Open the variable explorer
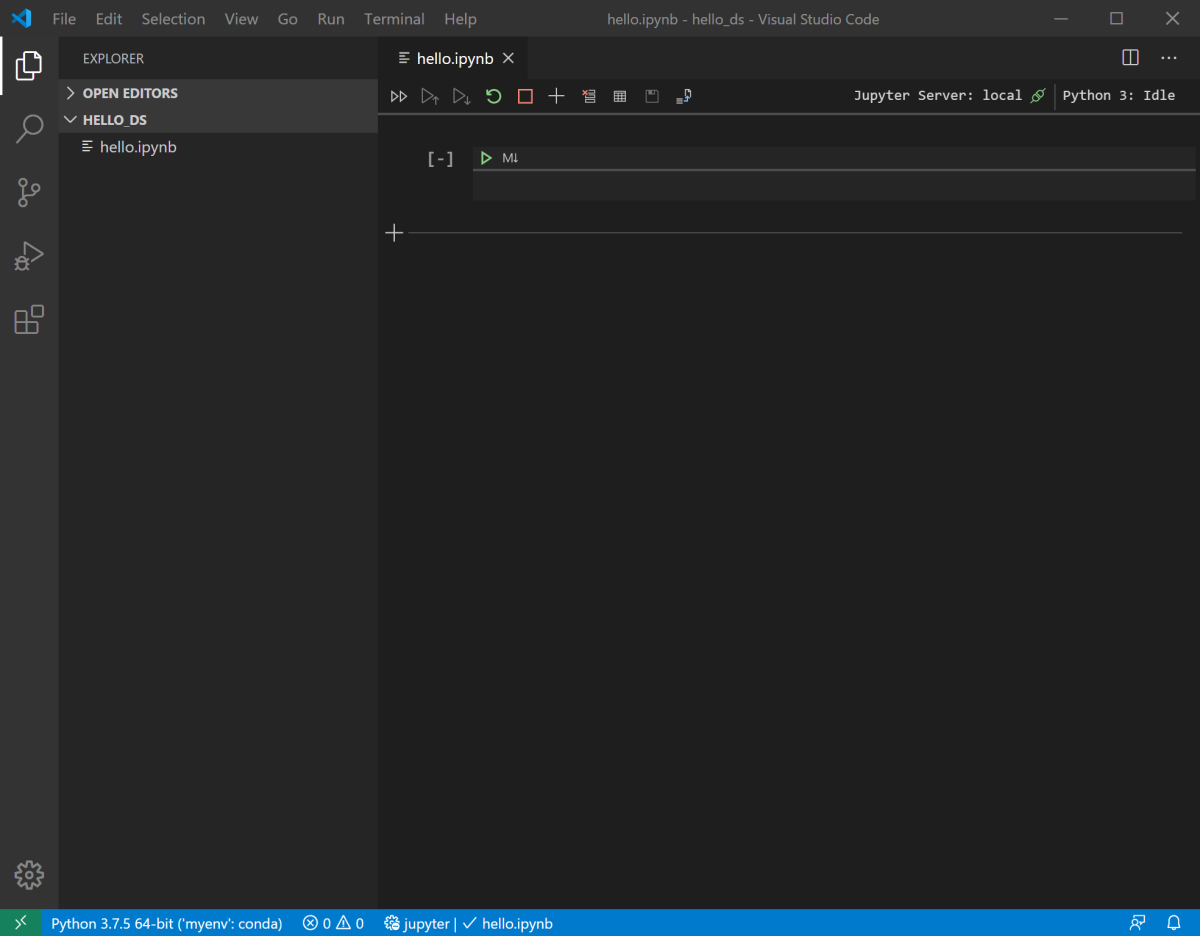1200x936 pixels. (x=619, y=96)
